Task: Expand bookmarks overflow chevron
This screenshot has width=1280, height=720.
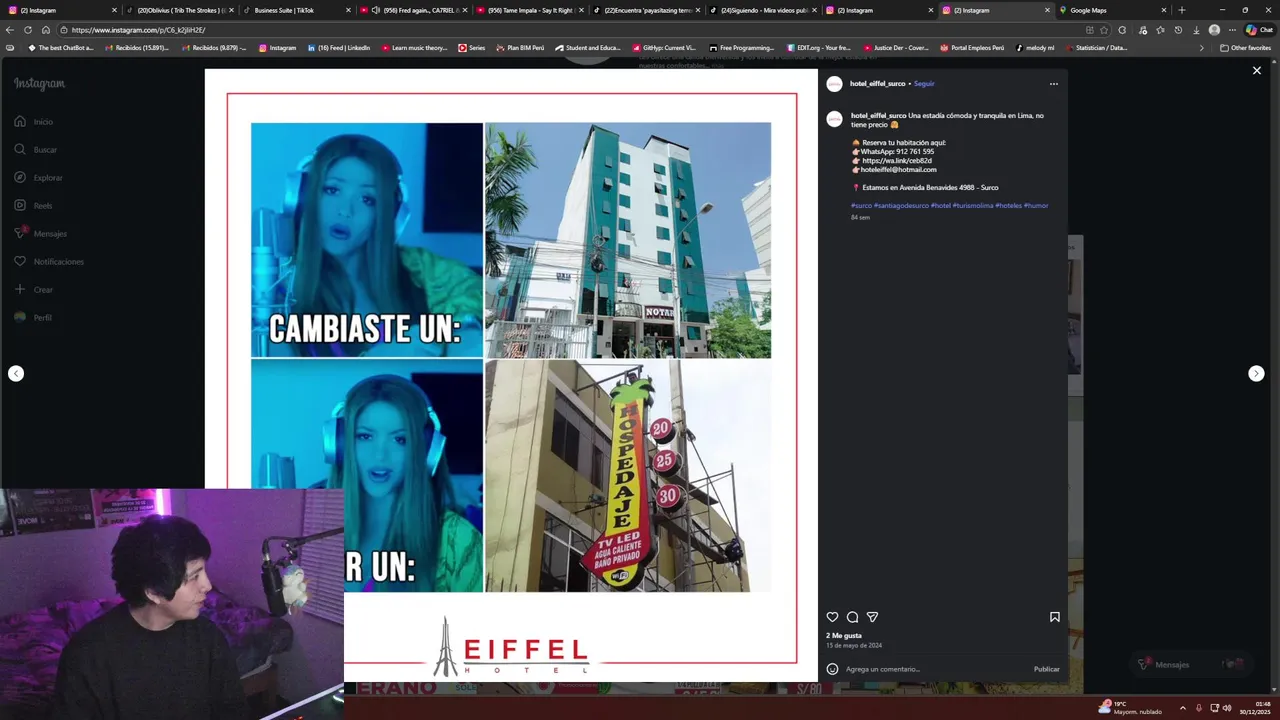Action: [x=1202, y=48]
